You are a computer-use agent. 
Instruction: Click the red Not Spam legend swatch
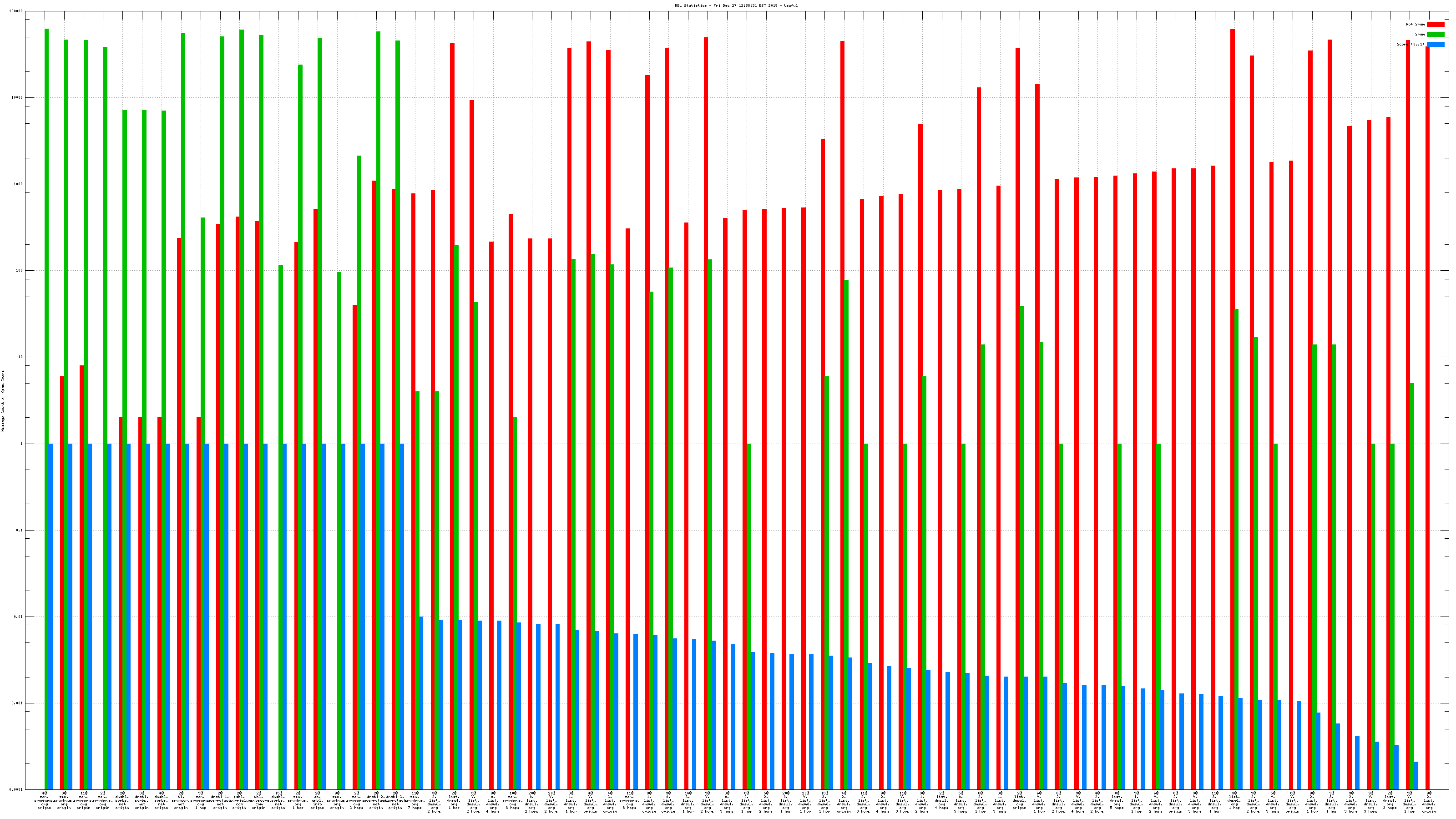coord(1435,24)
